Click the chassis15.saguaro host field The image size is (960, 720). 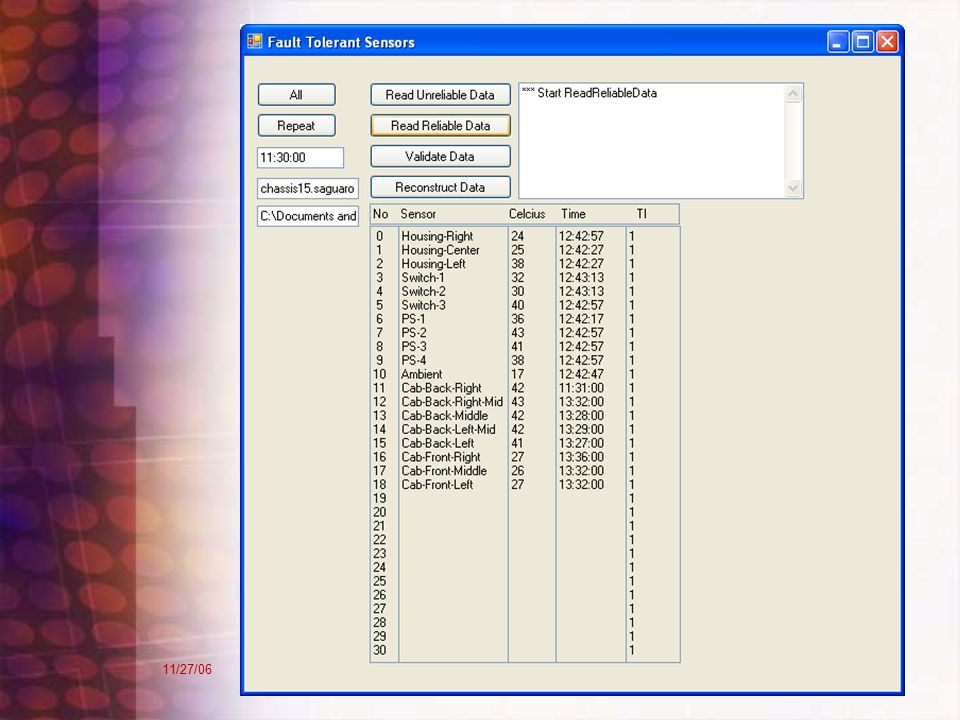click(307, 188)
